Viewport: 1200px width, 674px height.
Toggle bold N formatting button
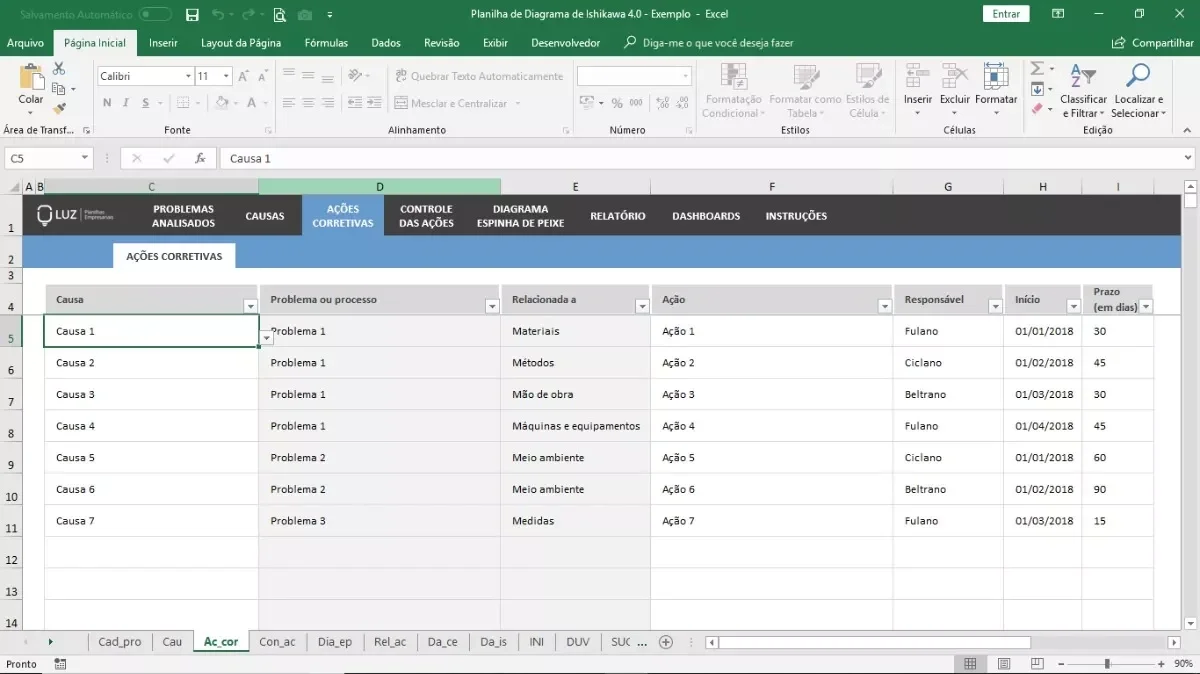pos(106,103)
